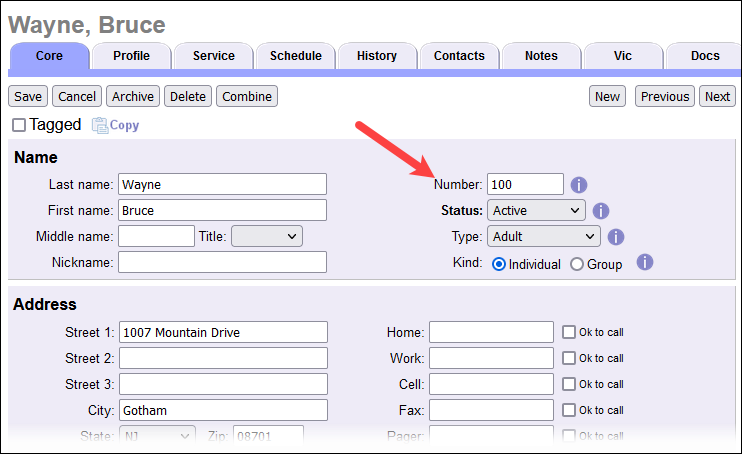Enable Ok to call for Home phone
742x454 pixels.
click(x=569, y=332)
